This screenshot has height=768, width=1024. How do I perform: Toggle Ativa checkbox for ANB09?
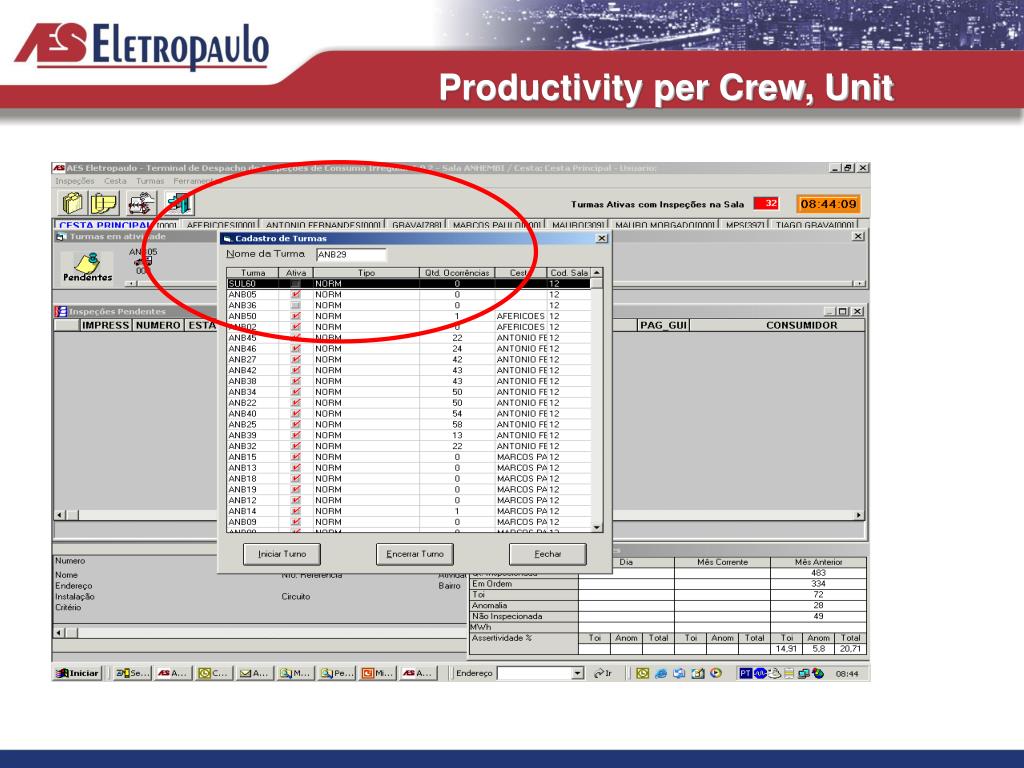296,522
